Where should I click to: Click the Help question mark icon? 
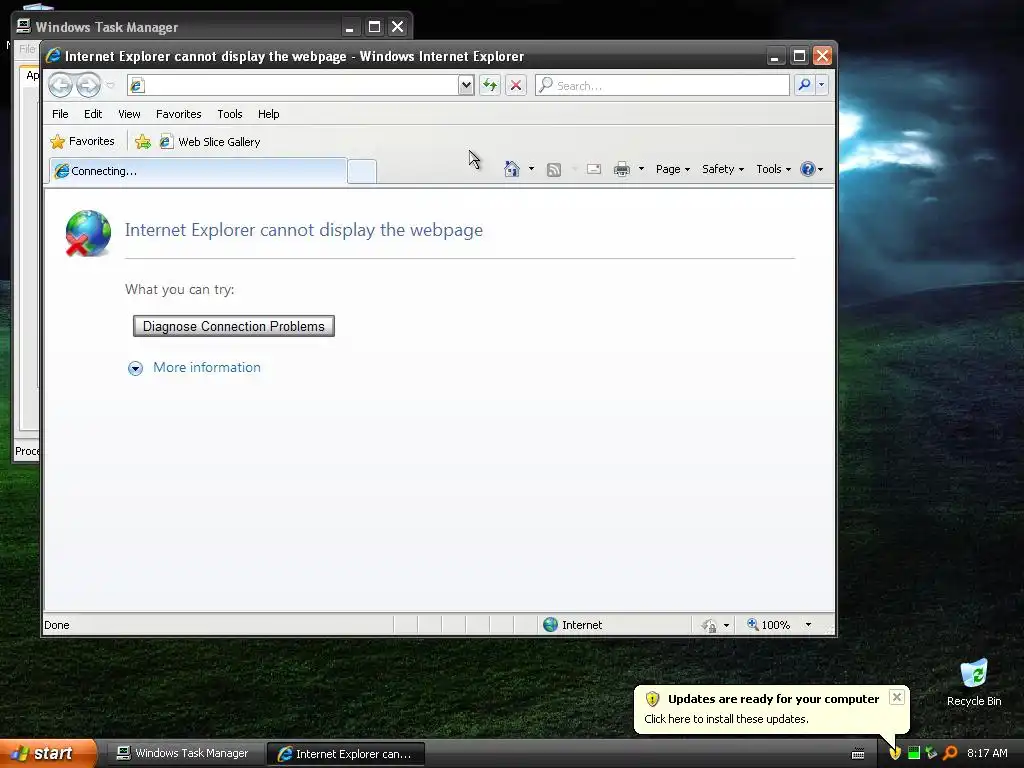(808, 169)
